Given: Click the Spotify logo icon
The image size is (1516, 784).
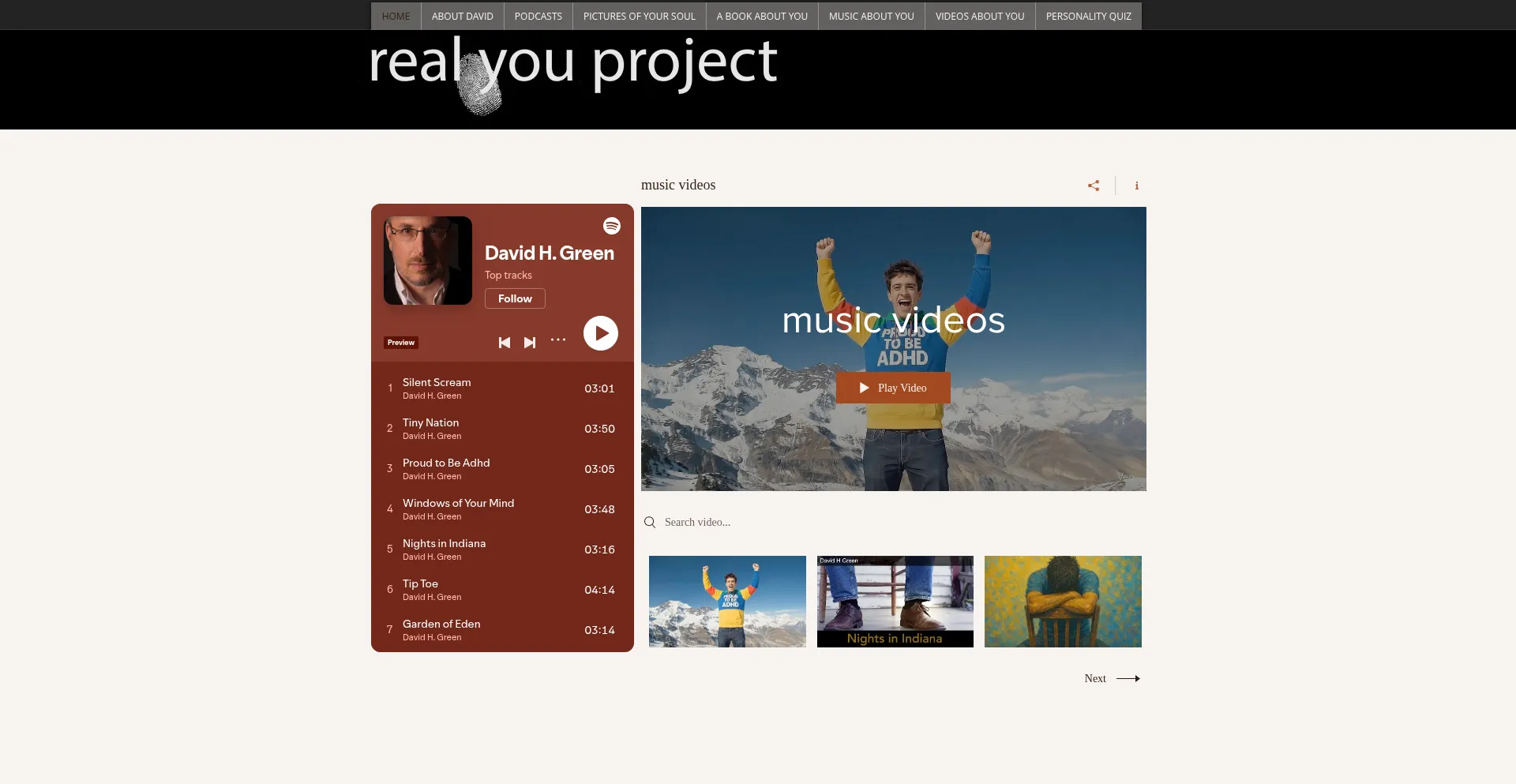Looking at the screenshot, I should 612,226.
